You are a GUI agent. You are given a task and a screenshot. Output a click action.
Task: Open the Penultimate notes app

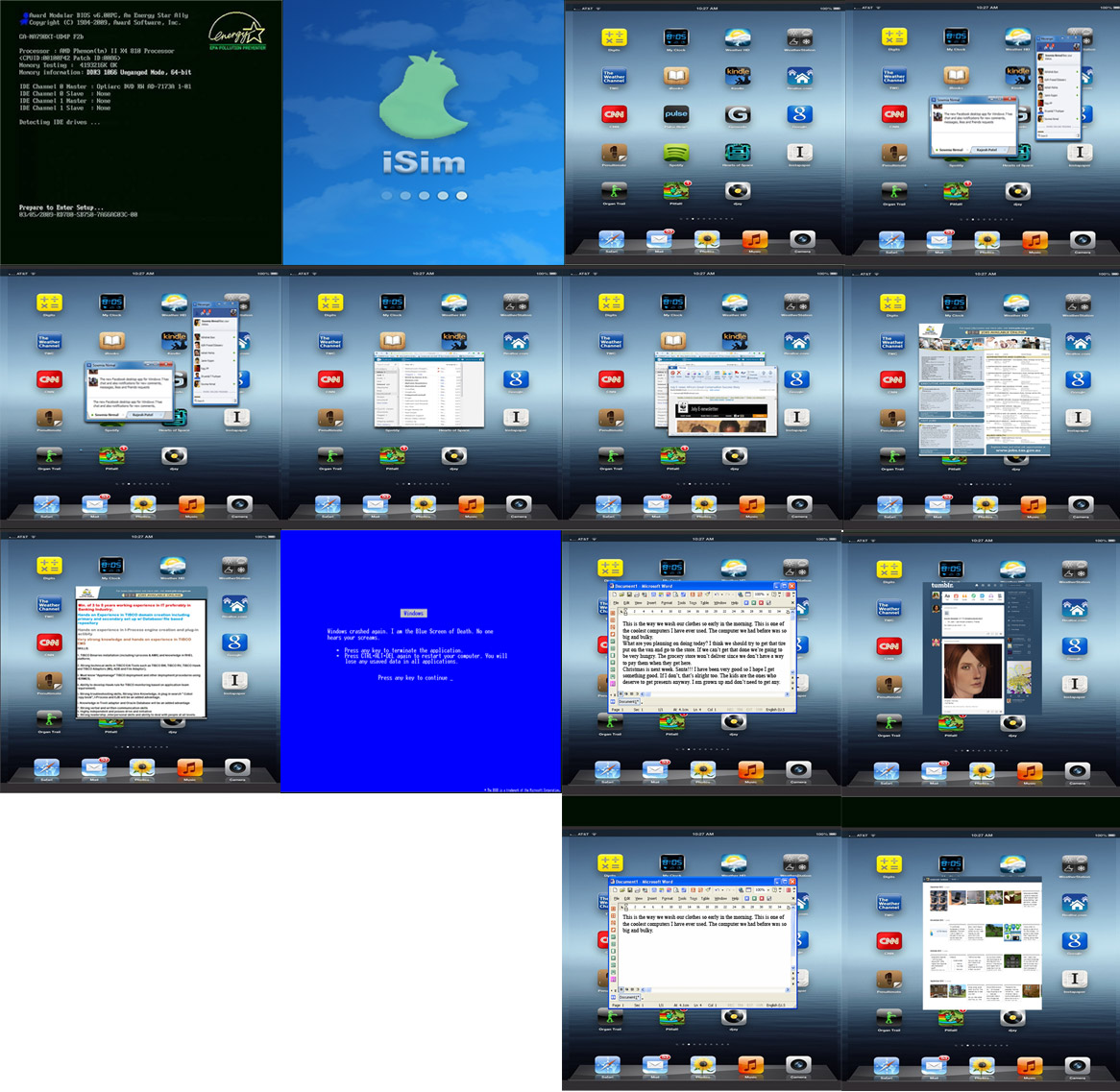coord(615,154)
